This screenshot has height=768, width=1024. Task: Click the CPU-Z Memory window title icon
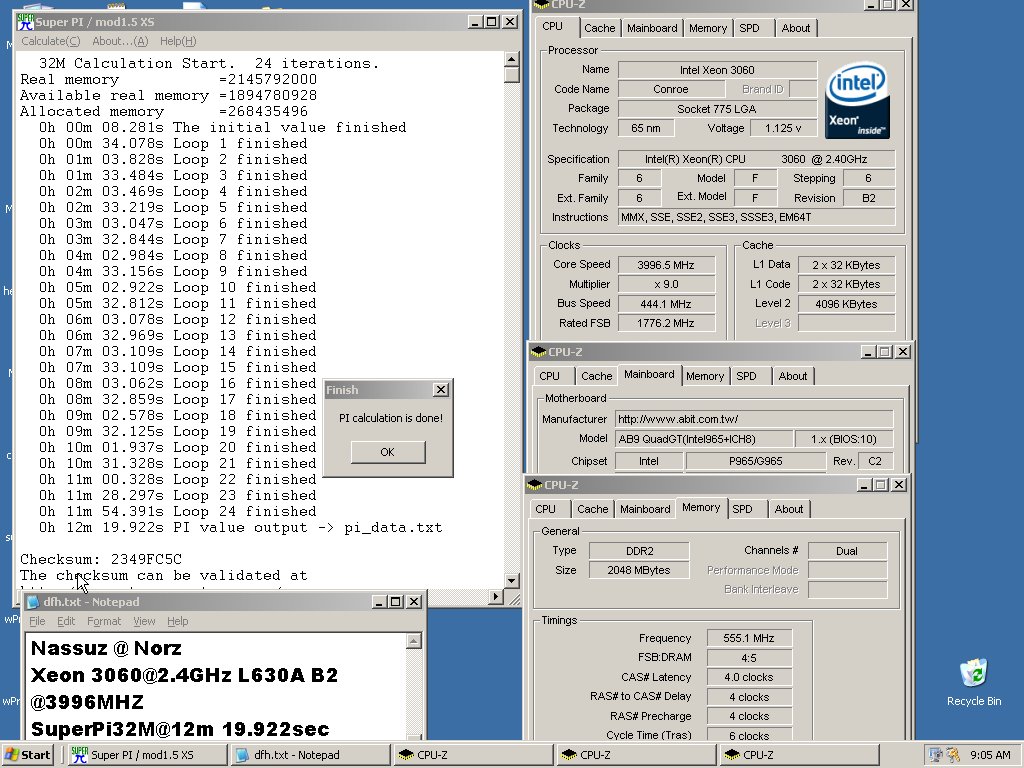pos(535,485)
